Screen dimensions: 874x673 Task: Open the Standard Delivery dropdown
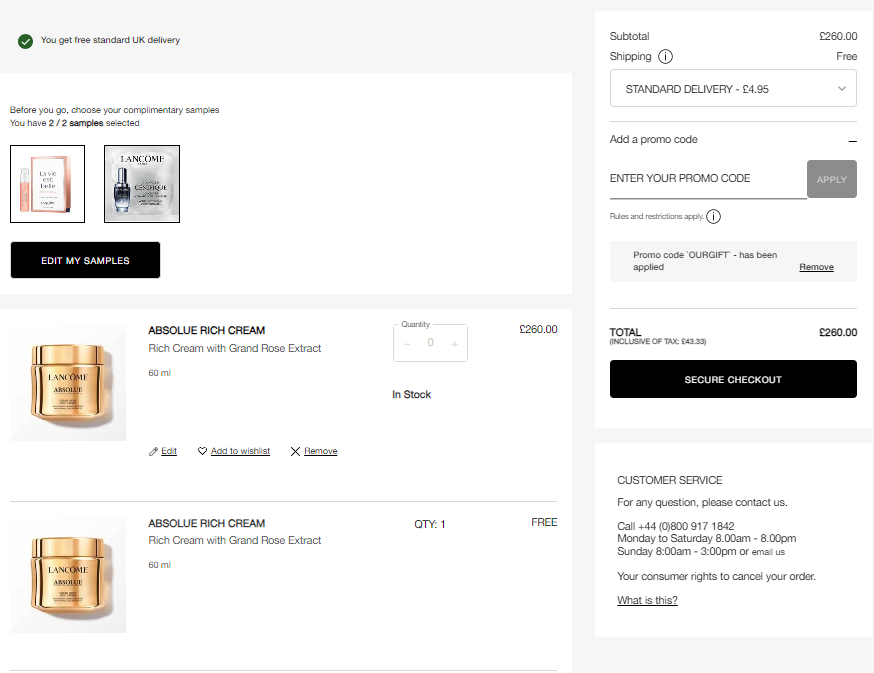tap(733, 89)
